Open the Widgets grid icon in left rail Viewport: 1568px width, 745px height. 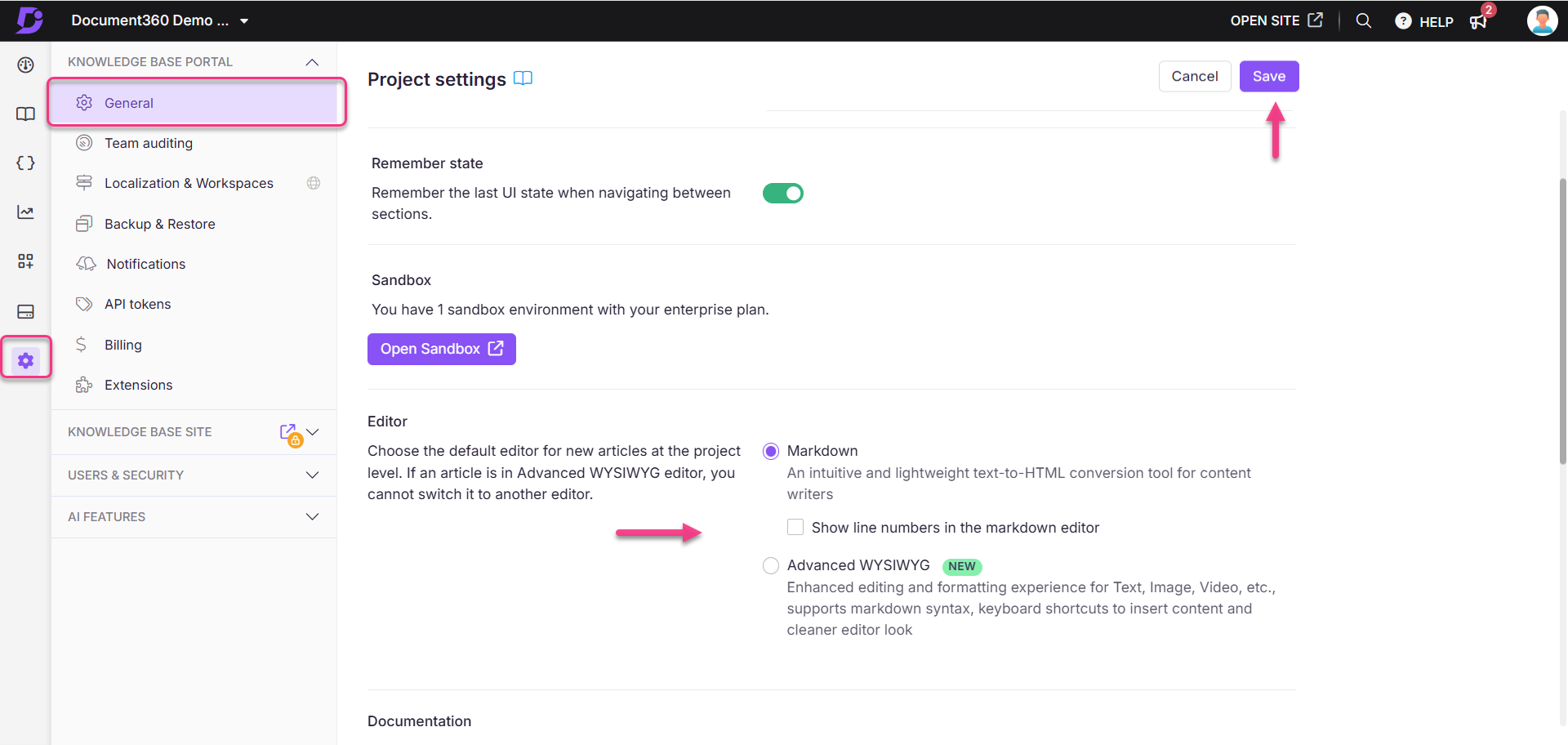[x=25, y=261]
